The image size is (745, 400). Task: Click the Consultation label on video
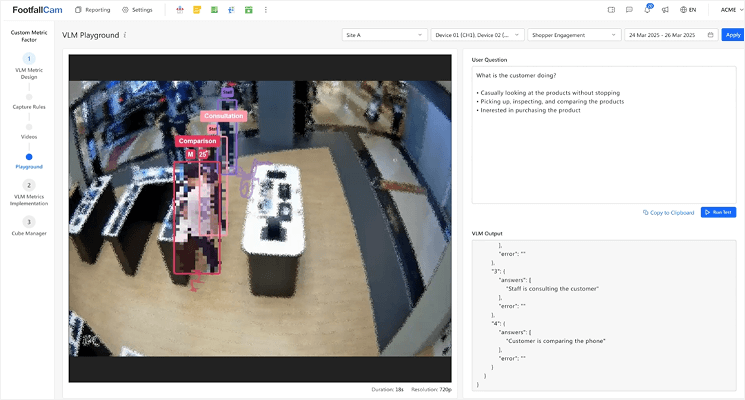click(x=223, y=116)
